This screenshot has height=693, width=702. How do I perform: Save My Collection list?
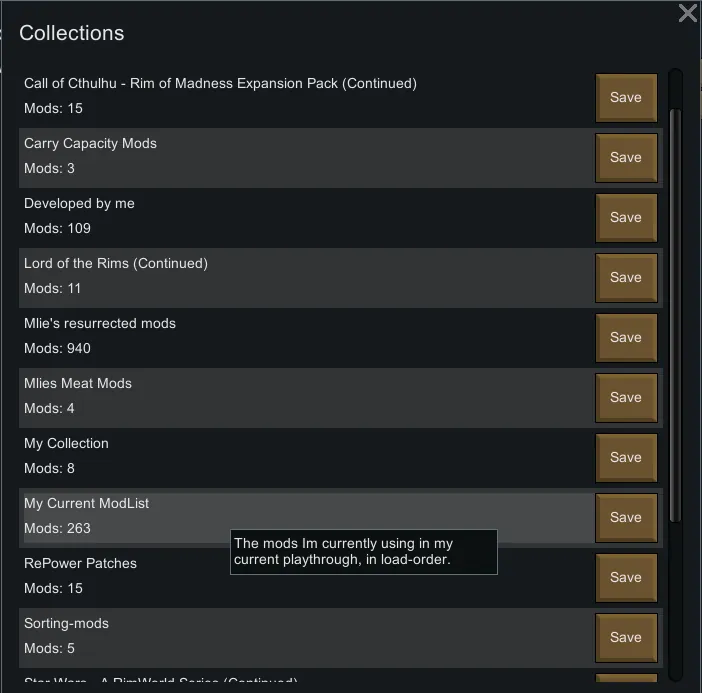[626, 457]
